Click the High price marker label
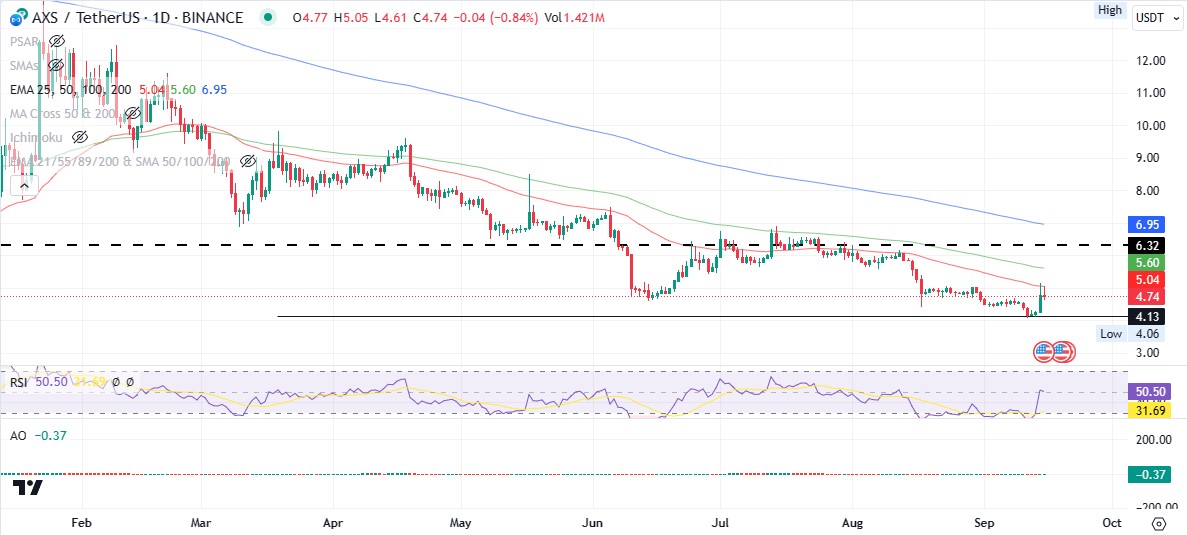The height and width of the screenshot is (535, 1187). (x=1110, y=10)
